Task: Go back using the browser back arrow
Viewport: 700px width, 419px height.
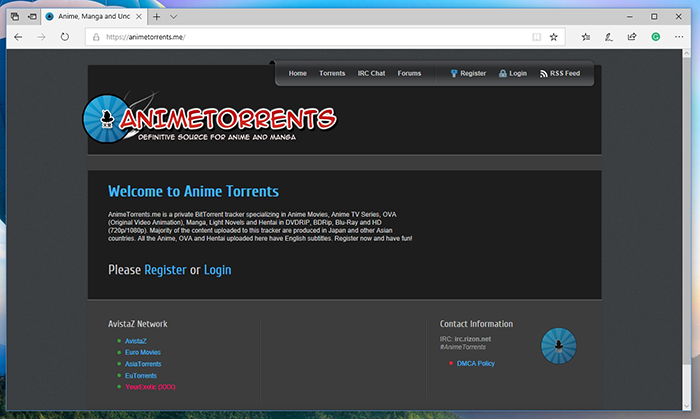Action: click(18, 37)
